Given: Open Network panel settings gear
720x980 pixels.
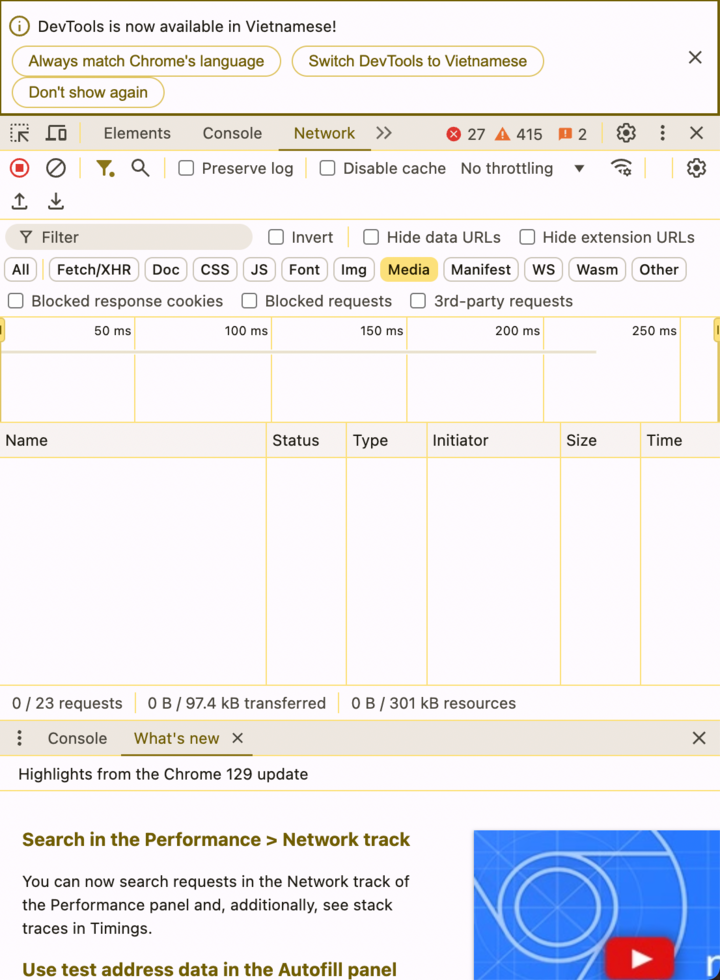Looking at the screenshot, I should [x=696, y=168].
